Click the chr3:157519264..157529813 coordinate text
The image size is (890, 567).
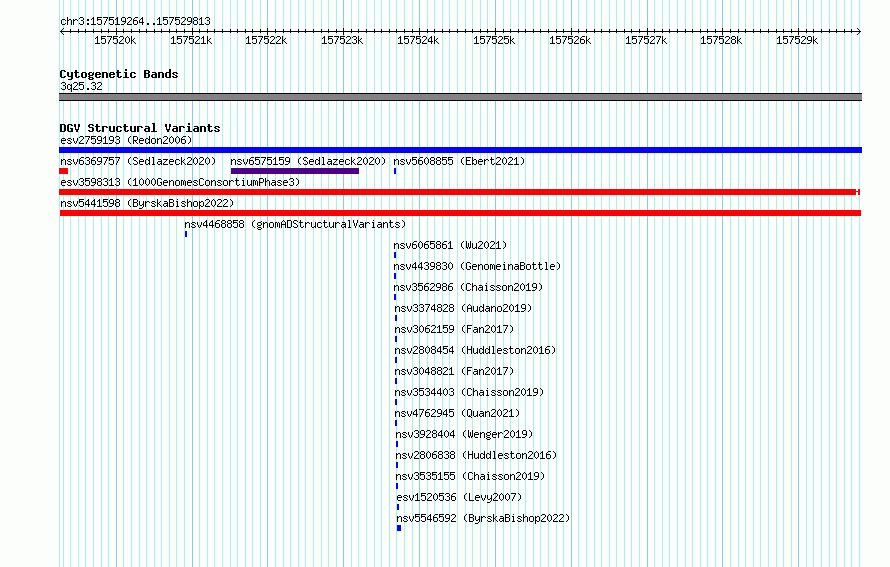tap(135, 21)
